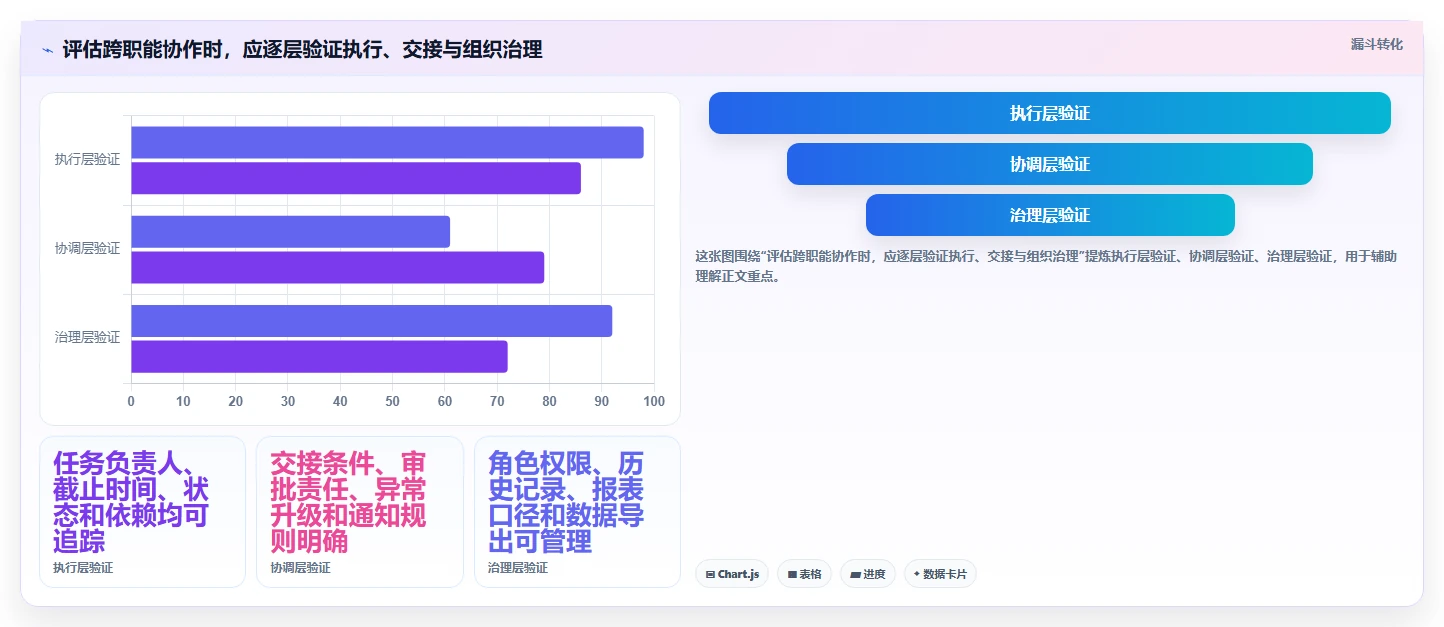Select the 治理层验证 funnel stage bar
Viewport: 1444px width, 627px height.
click(x=1049, y=215)
